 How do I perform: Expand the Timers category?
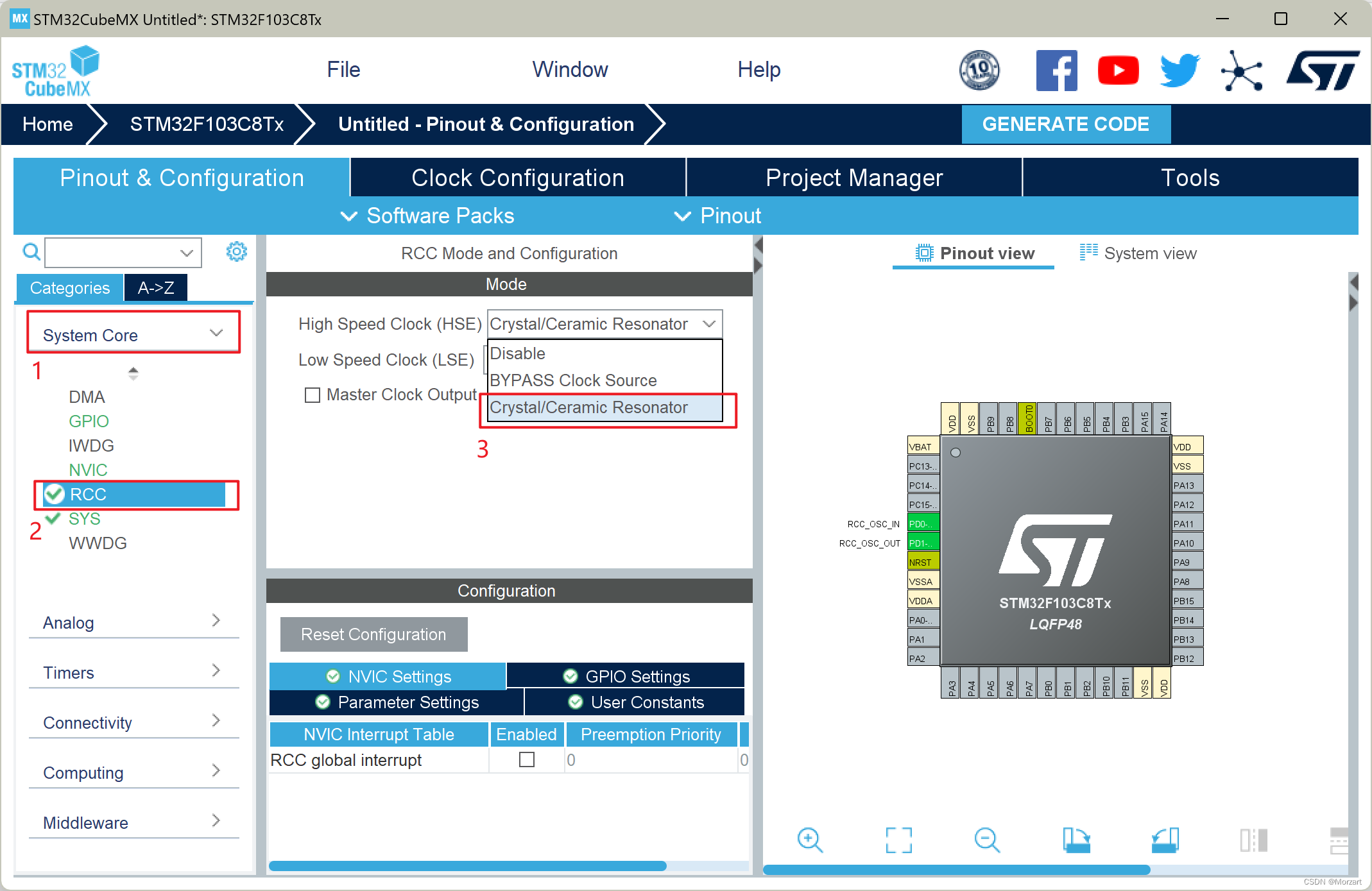point(133,672)
